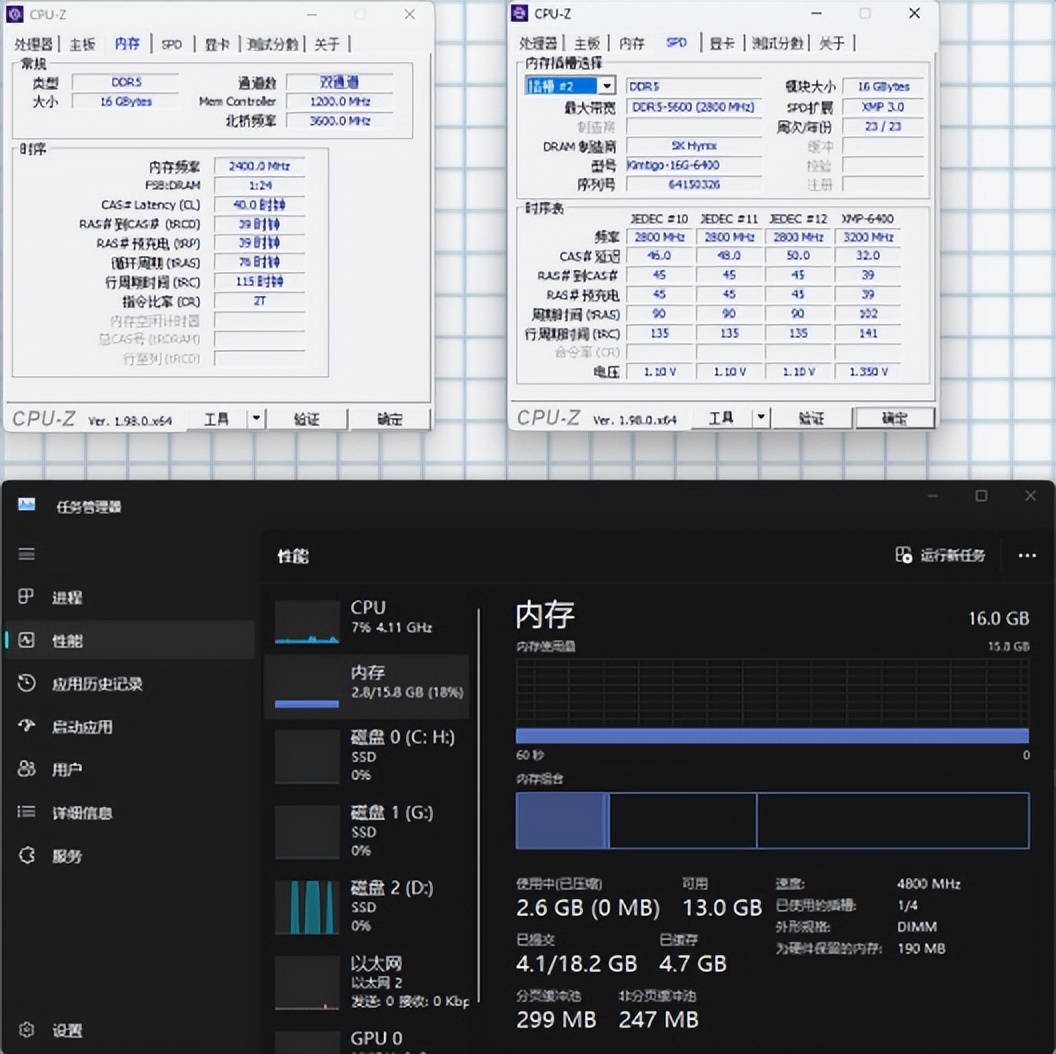This screenshot has height=1054, width=1056.
Task: Click the 验证 button in CPU-Z
Action: pos(307,418)
